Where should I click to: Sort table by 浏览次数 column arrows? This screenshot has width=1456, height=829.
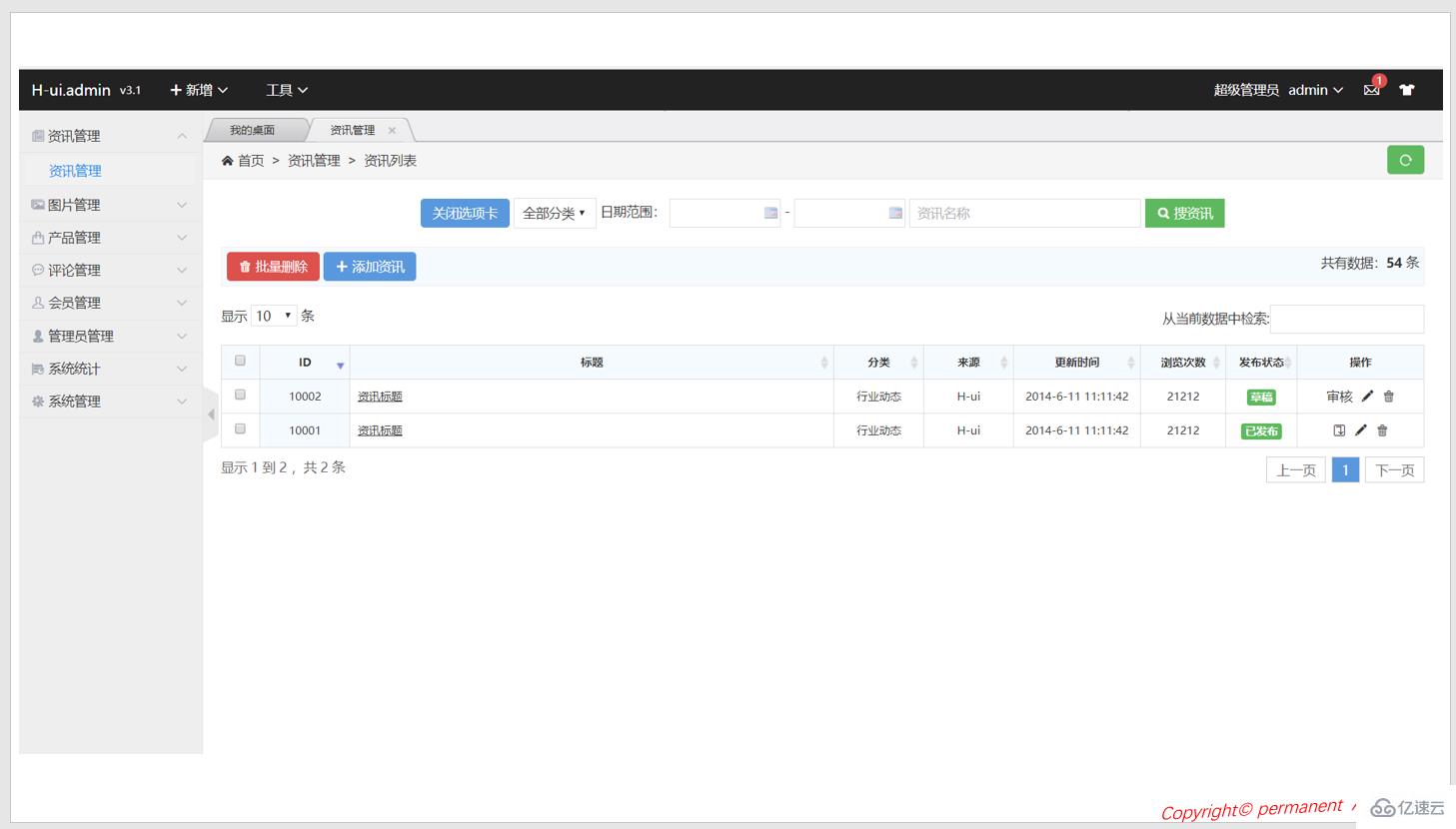[x=1216, y=363]
